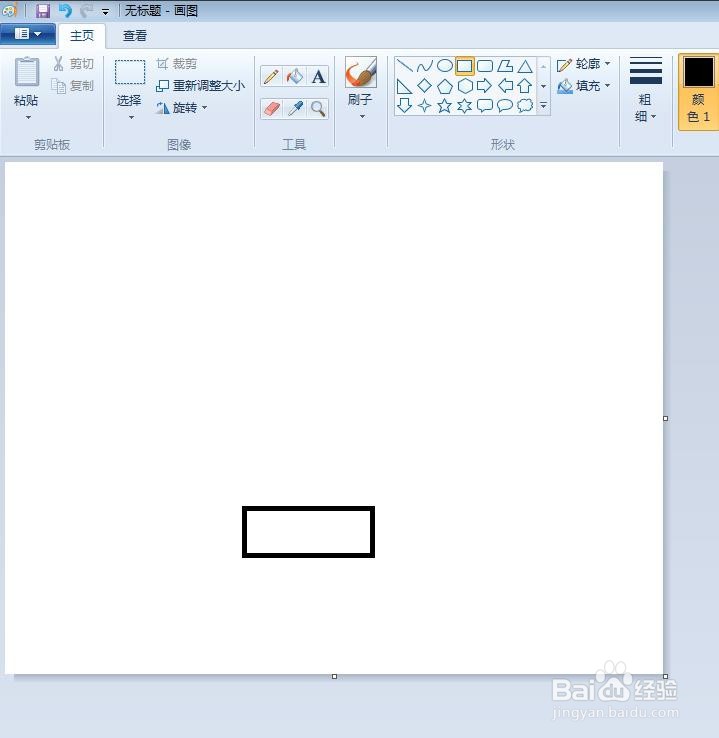
Task: Choose the Line shape
Action: pyautogui.click(x=404, y=65)
